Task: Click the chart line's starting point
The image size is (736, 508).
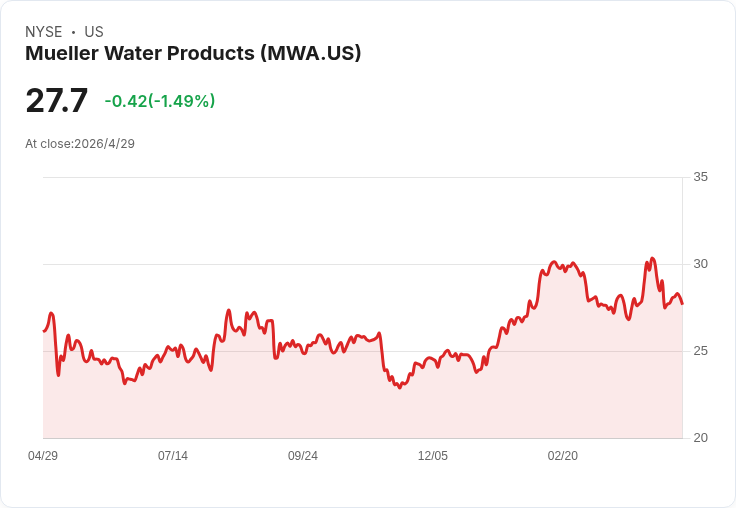Action: pyautogui.click(x=44, y=331)
